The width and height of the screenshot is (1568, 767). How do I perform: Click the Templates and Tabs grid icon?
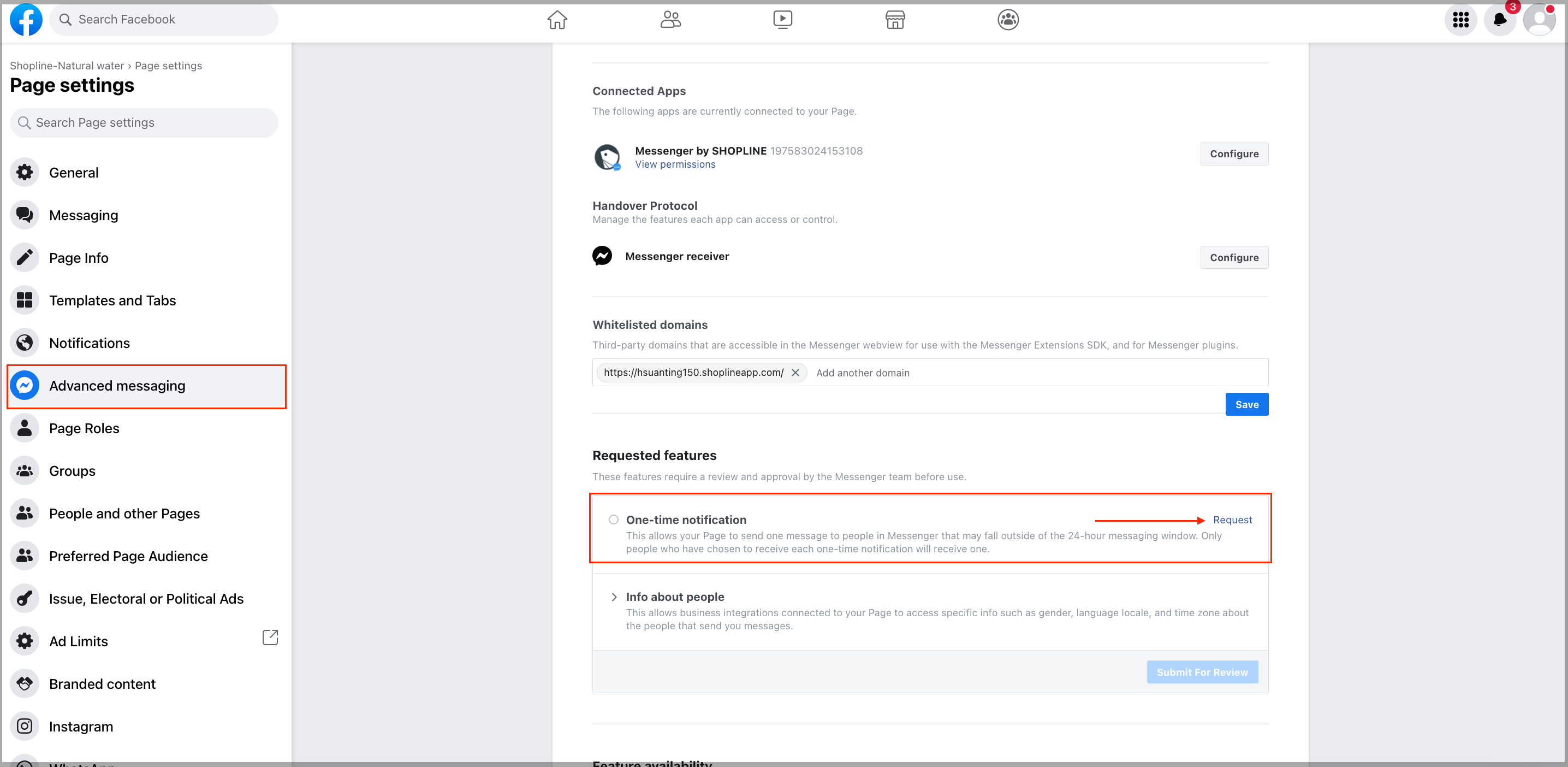click(x=25, y=300)
